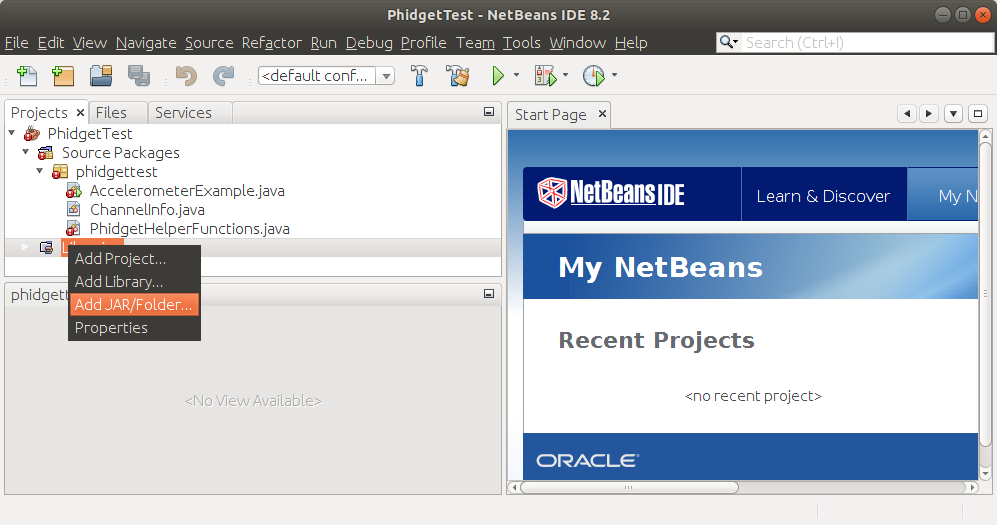Click the Debug Project icon
The image size is (997, 525).
(545, 76)
